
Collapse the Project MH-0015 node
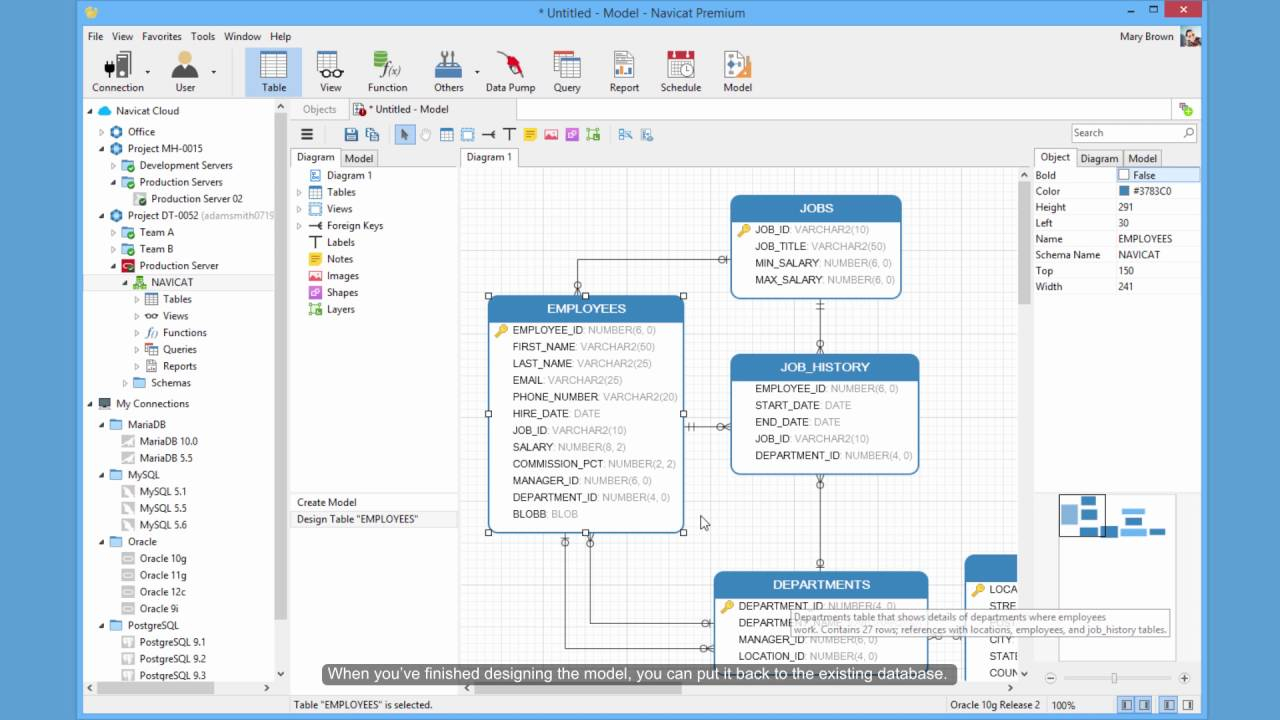pos(101,149)
